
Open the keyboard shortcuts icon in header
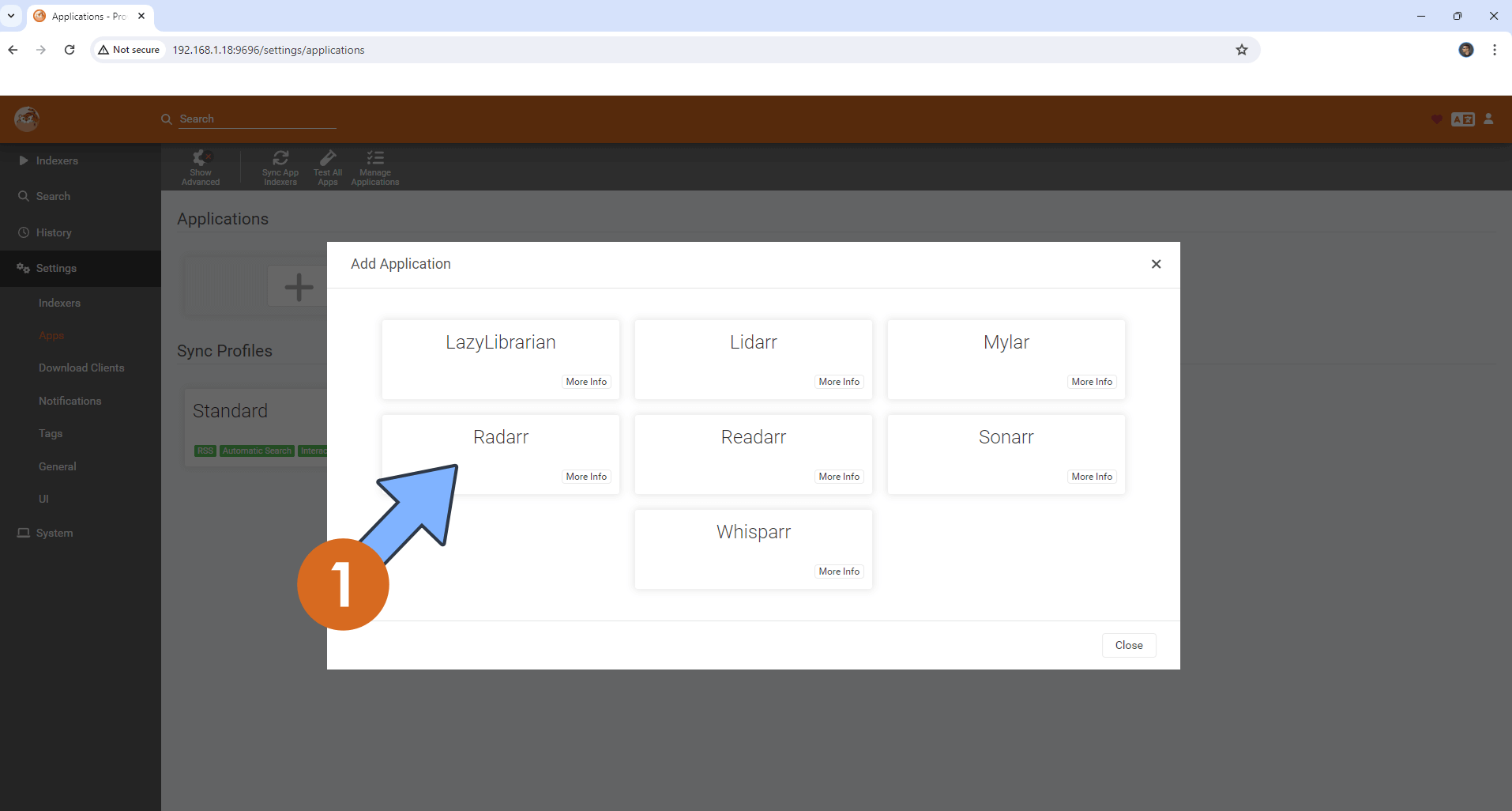click(1462, 119)
